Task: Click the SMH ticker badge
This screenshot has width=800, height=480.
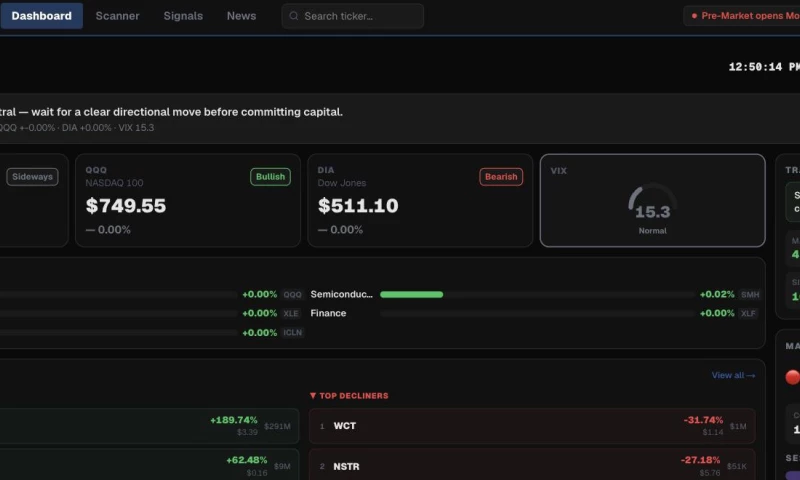Action: 749,294
